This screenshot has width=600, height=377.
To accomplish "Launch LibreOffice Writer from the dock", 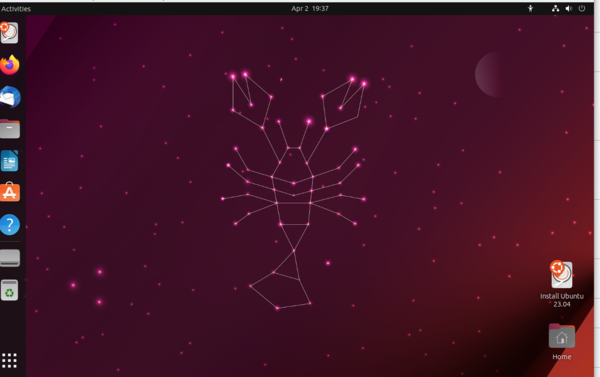I will click(10, 161).
